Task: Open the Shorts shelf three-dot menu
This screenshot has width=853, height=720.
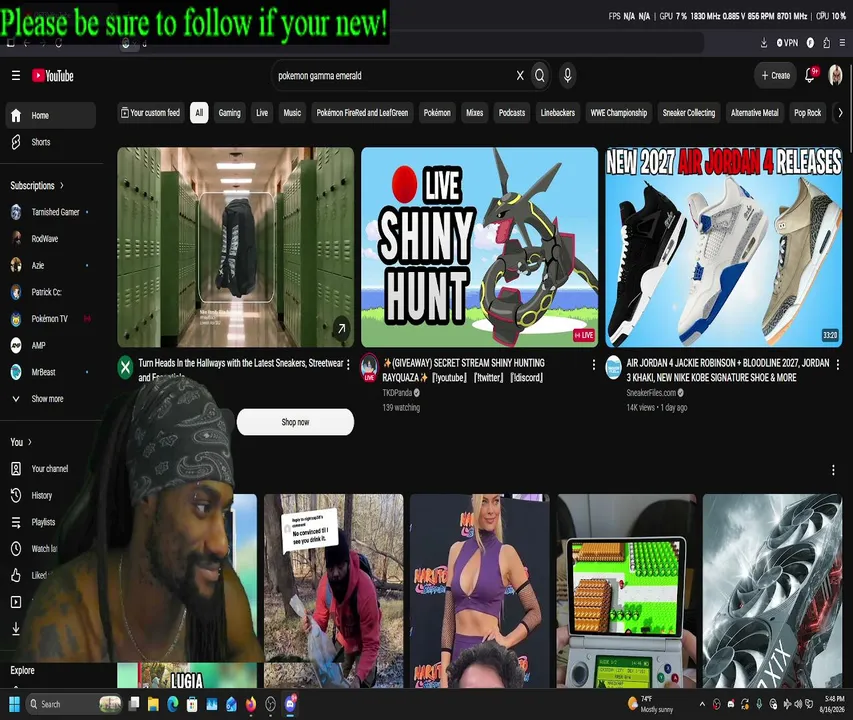Action: tap(833, 470)
